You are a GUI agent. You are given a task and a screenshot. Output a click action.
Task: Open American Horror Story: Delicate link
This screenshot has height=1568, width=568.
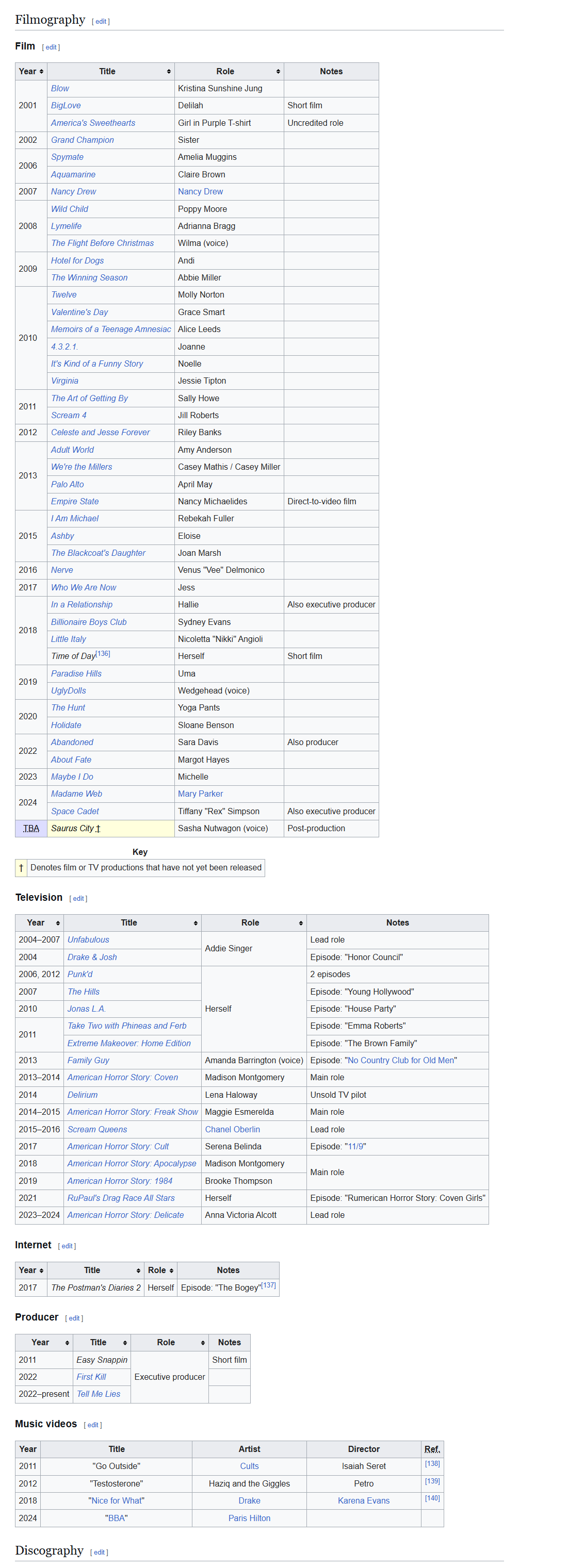pos(125,1215)
